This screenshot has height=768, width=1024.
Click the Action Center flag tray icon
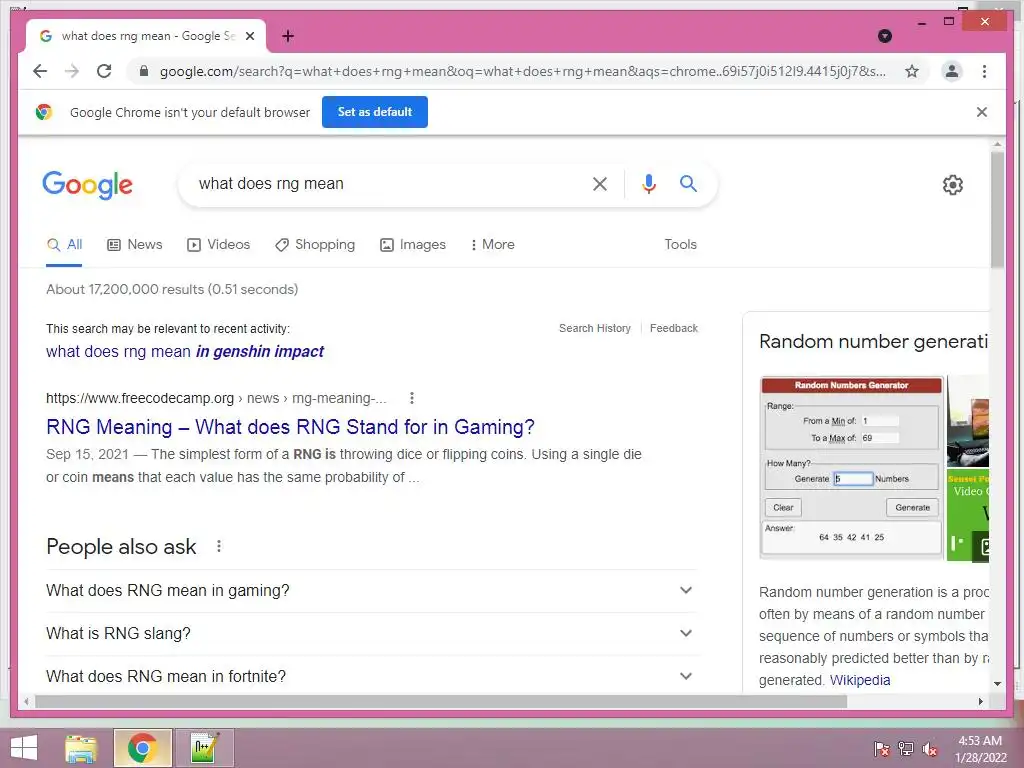point(881,748)
